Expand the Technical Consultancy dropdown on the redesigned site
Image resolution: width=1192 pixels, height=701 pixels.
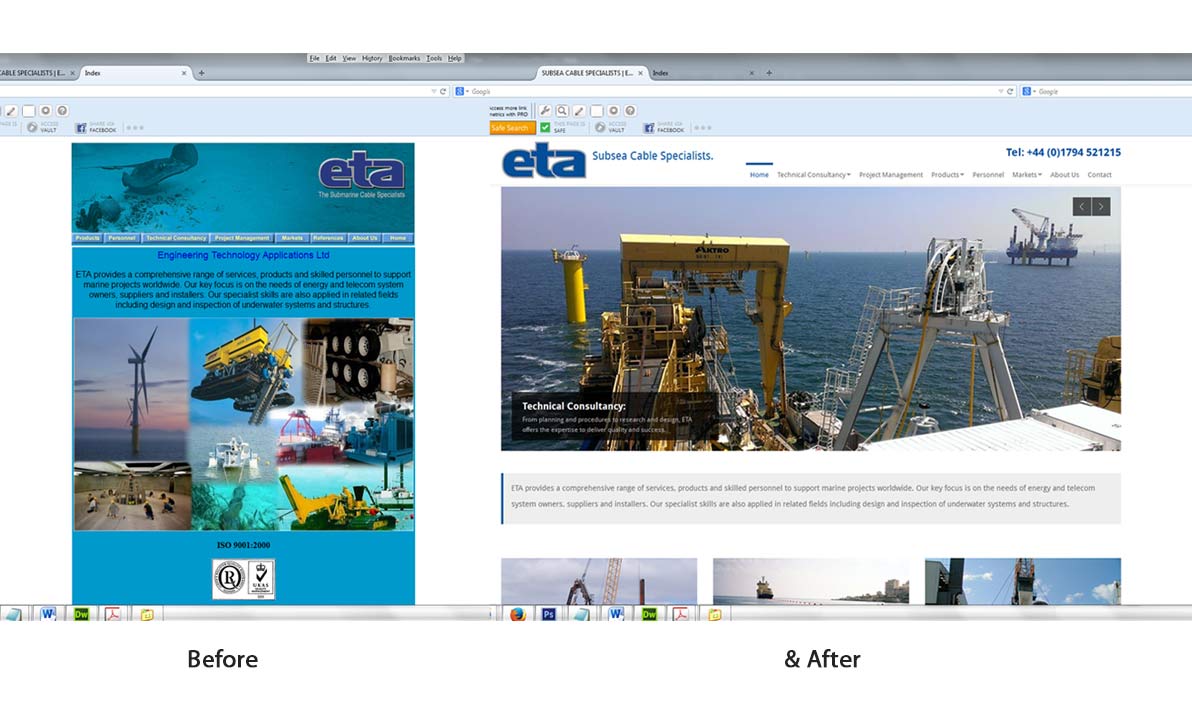(813, 175)
